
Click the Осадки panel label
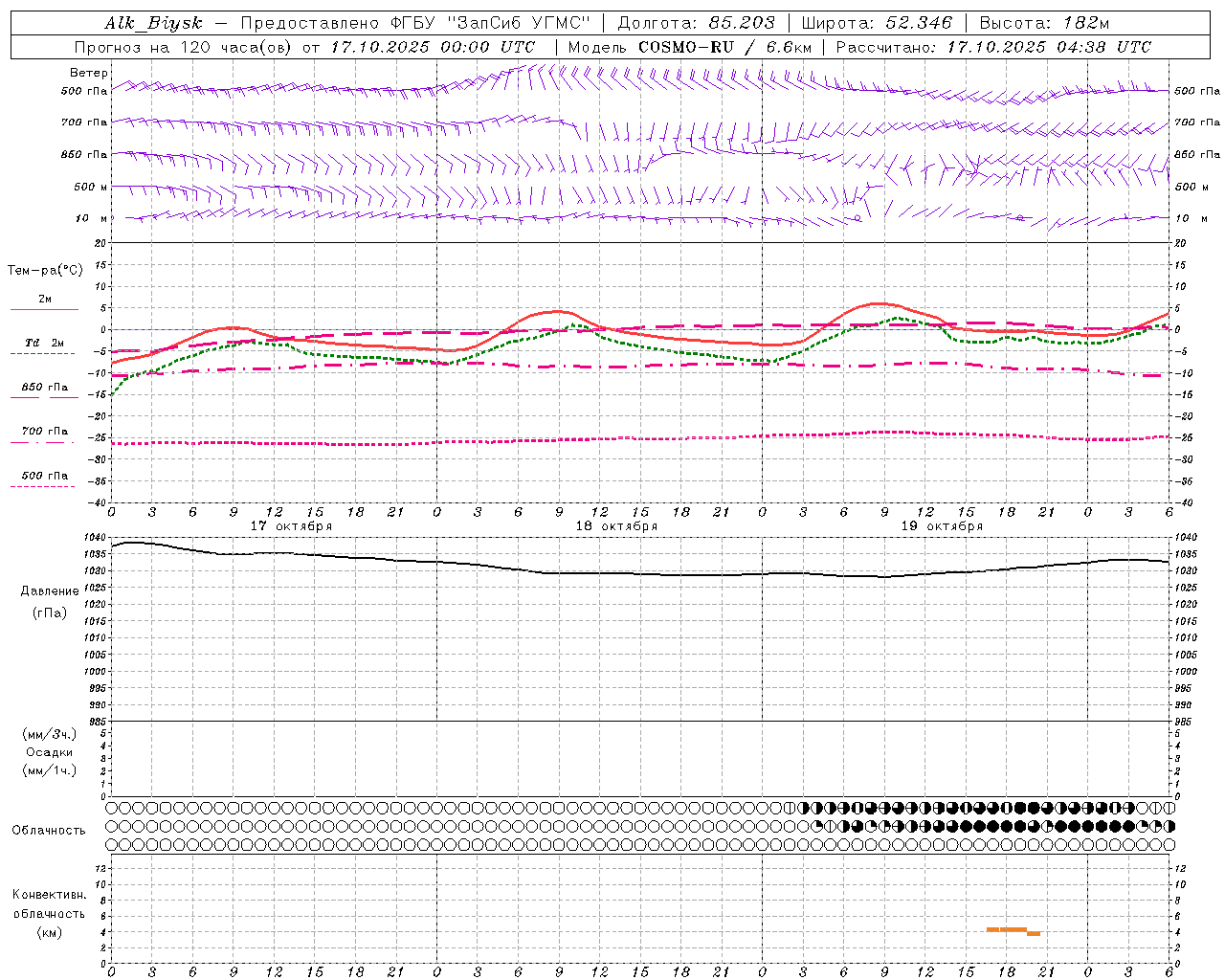[x=50, y=752]
